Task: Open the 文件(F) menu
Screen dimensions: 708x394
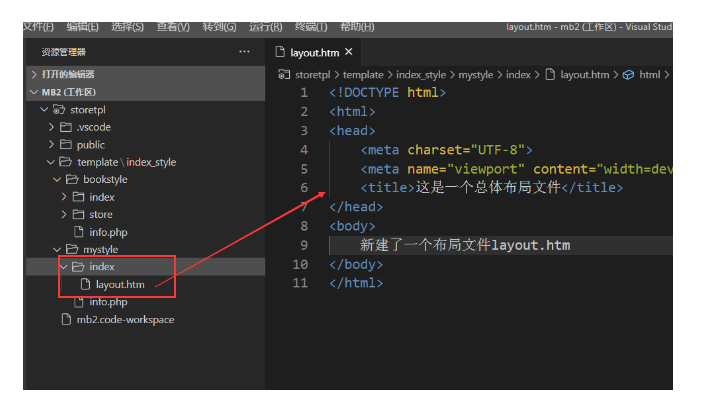Action: tap(38, 27)
